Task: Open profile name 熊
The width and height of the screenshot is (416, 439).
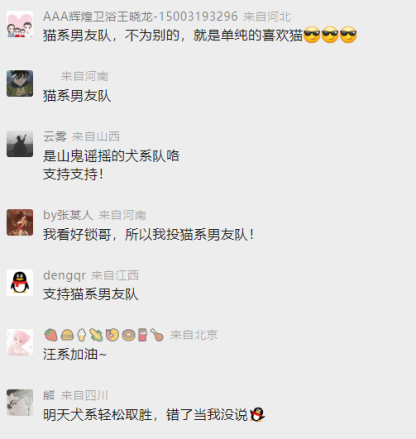Action: (49, 395)
